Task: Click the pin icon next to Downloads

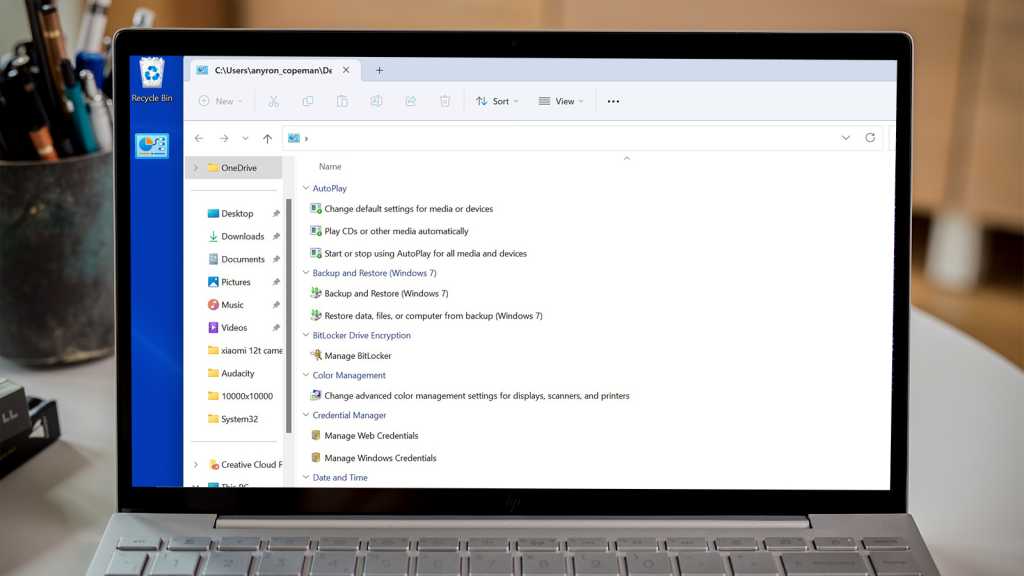Action: 276,236
